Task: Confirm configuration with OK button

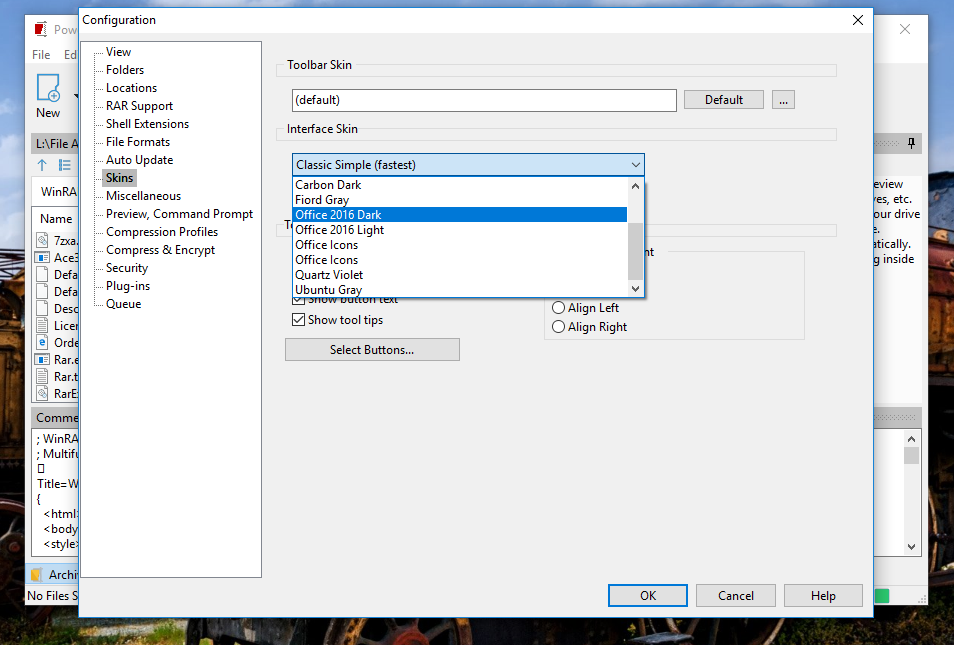Action: point(647,596)
